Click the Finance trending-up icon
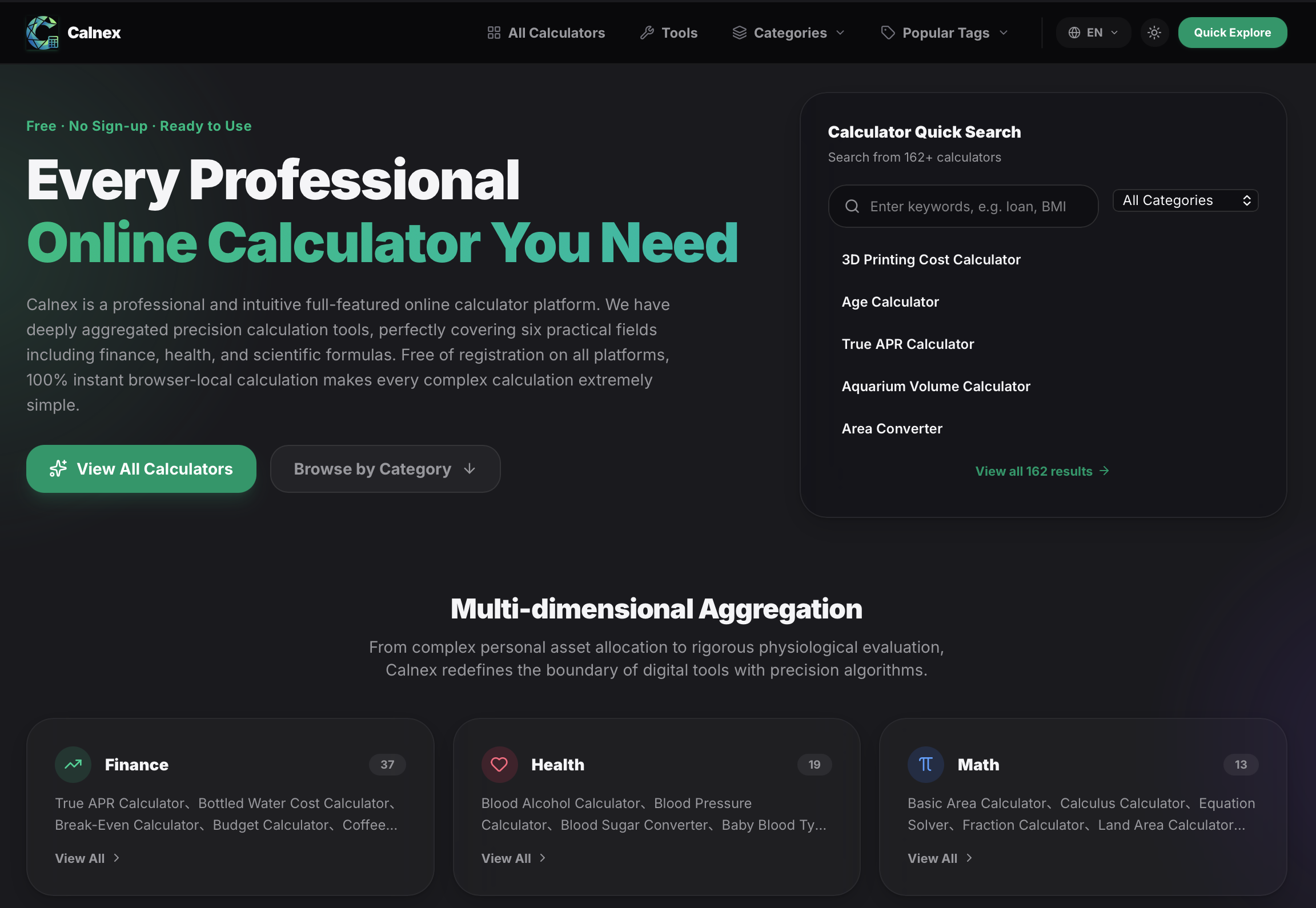This screenshot has height=908, width=1316. coord(73,764)
